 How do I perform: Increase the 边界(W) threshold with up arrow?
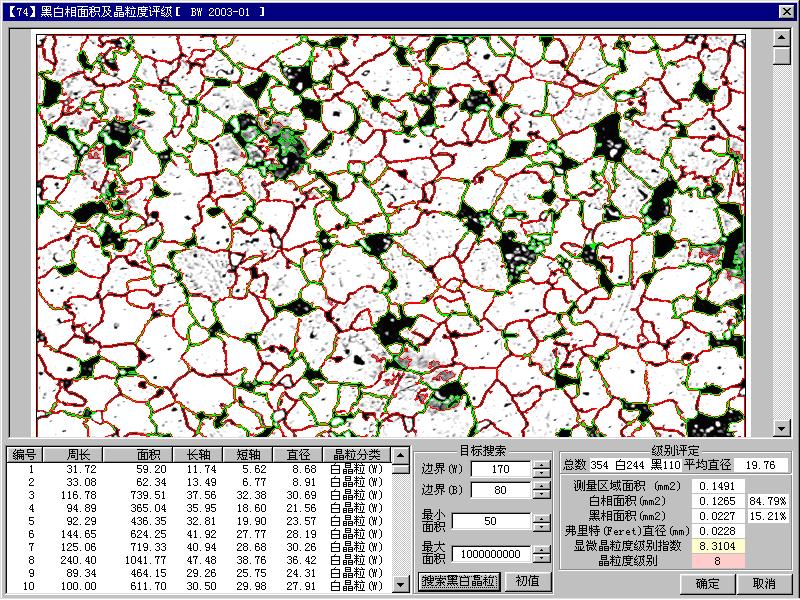(541, 464)
